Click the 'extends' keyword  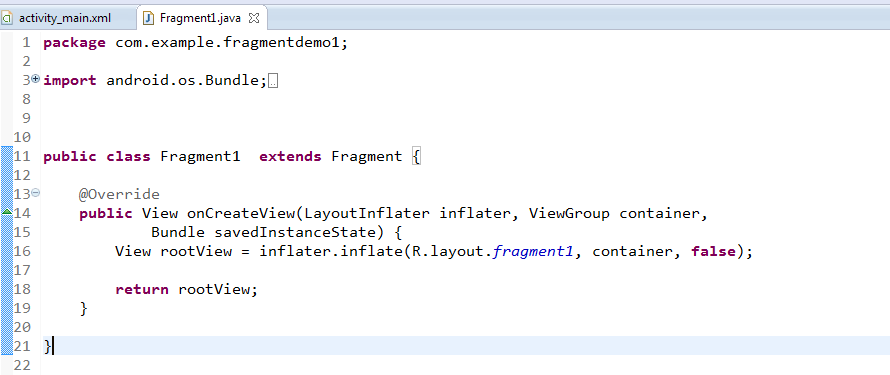tap(290, 157)
